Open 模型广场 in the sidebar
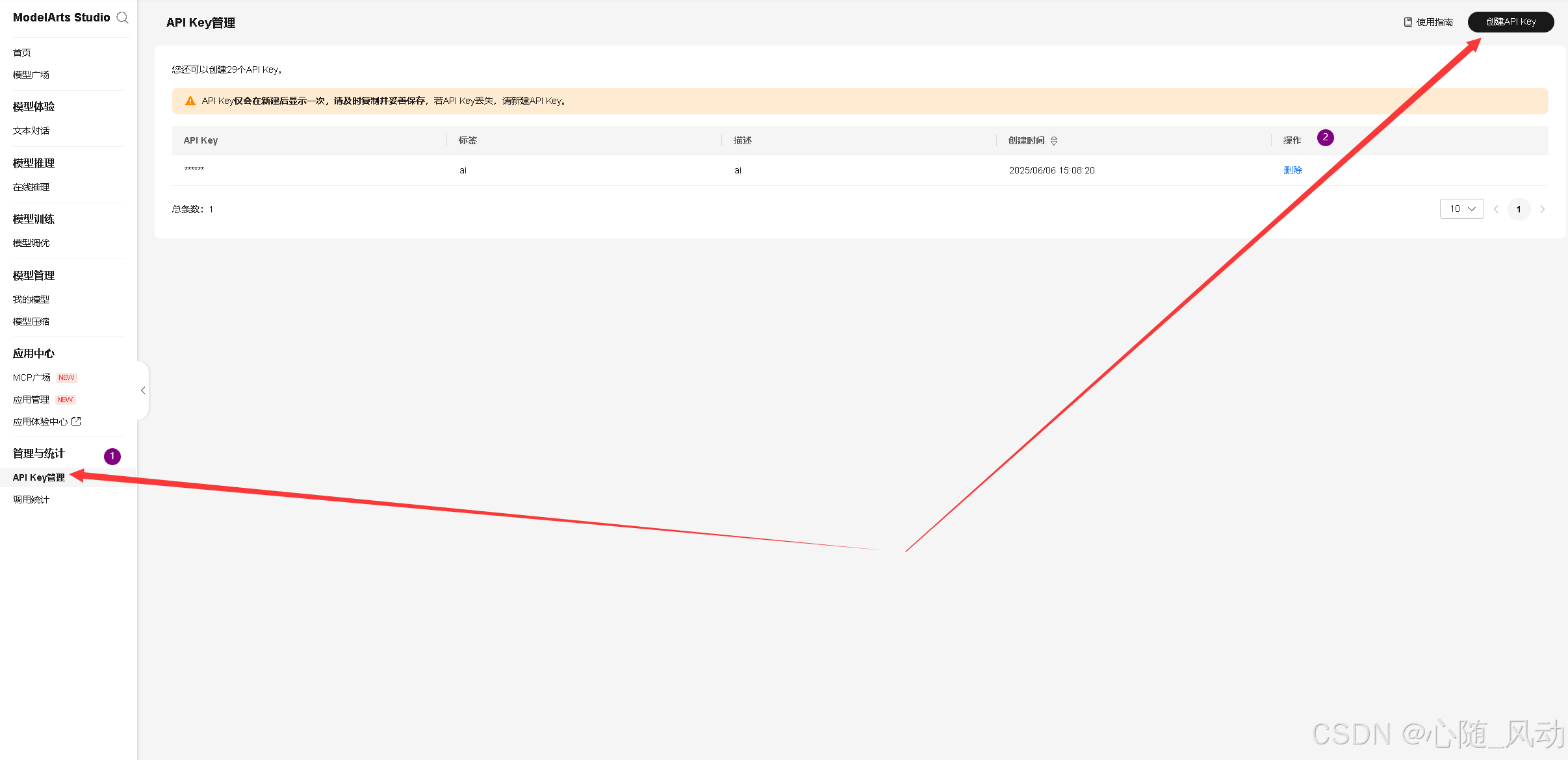Viewport: 1568px width, 760px height. coord(31,75)
